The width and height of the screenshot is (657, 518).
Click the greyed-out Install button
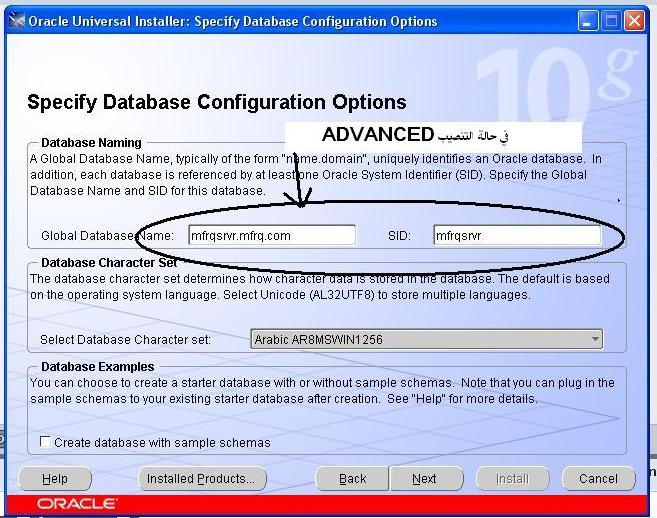(512, 479)
